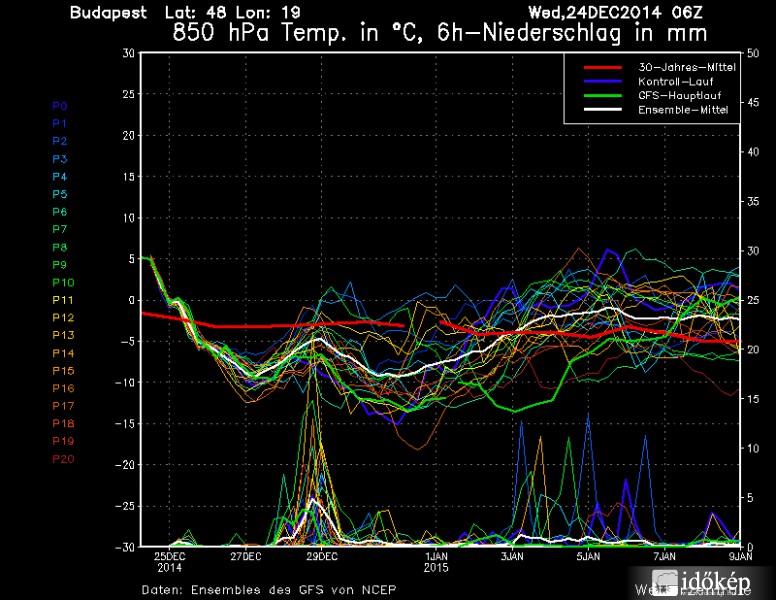Select the P16 ensemble member label
Viewport: 776px width, 600px height.
pyautogui.click(x=63, y=388)
